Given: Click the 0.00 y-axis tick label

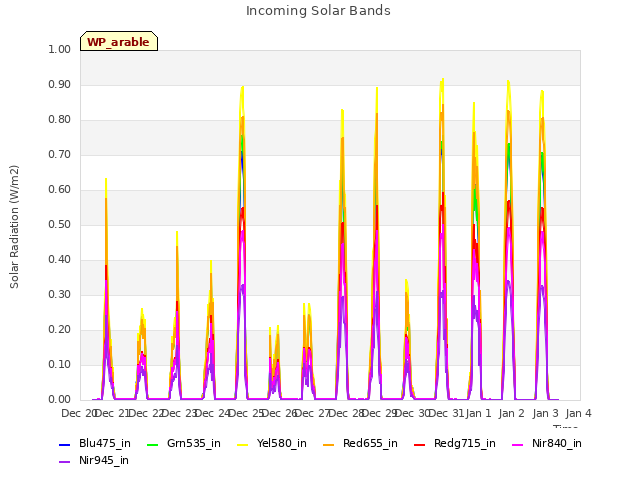Looking at the screenshot, I should pos(59,400).
